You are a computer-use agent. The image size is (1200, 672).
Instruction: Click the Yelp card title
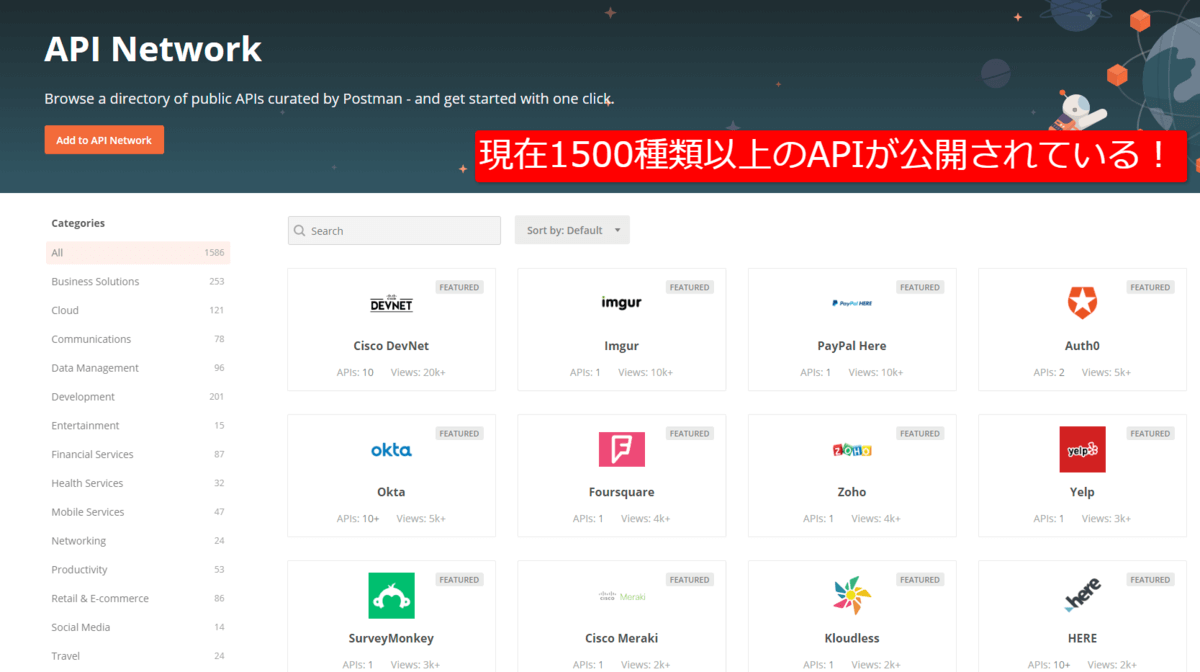click(1082, 492)
